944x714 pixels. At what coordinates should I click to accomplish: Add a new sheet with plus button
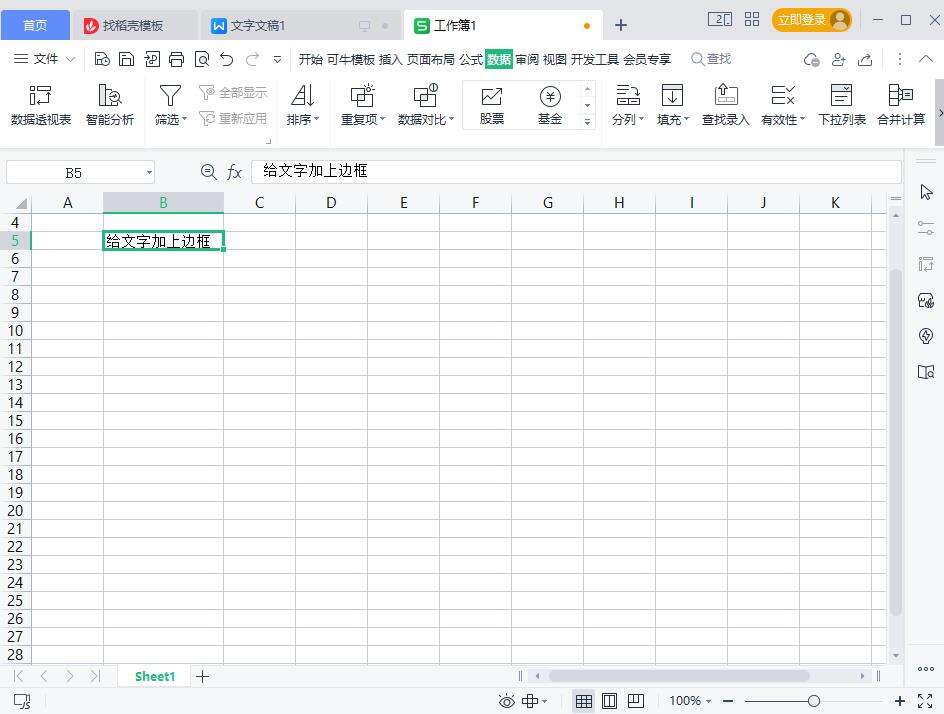[203, 676]
